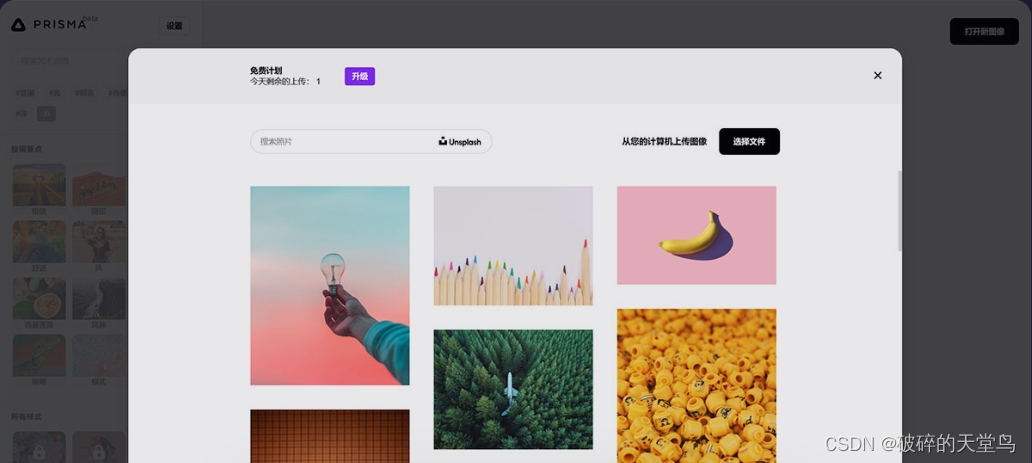The image size is (1032, 463).
Task: Select the hand holding lightbulb photo
Action: pos(330,285)
